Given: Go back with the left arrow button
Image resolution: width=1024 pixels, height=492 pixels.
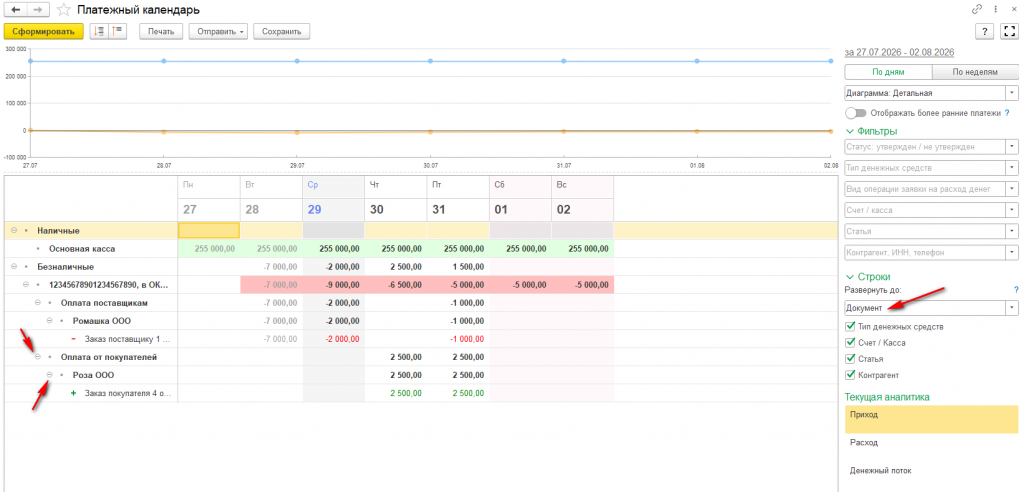Looking at the screenshot, I should click(x=16, y=9).
